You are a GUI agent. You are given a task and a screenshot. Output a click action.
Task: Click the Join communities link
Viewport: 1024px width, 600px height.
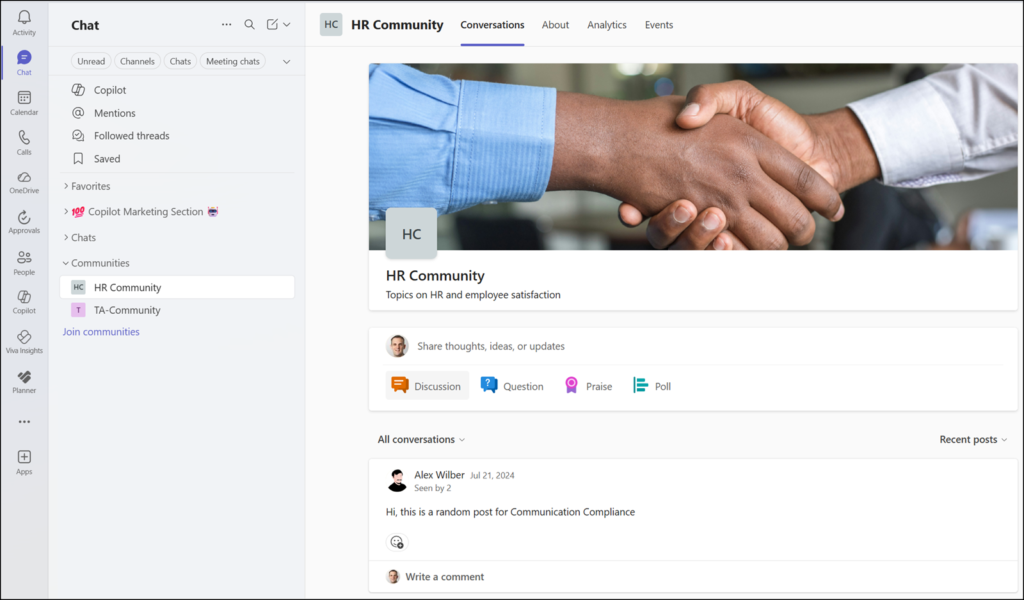click(x=100, y=331)
